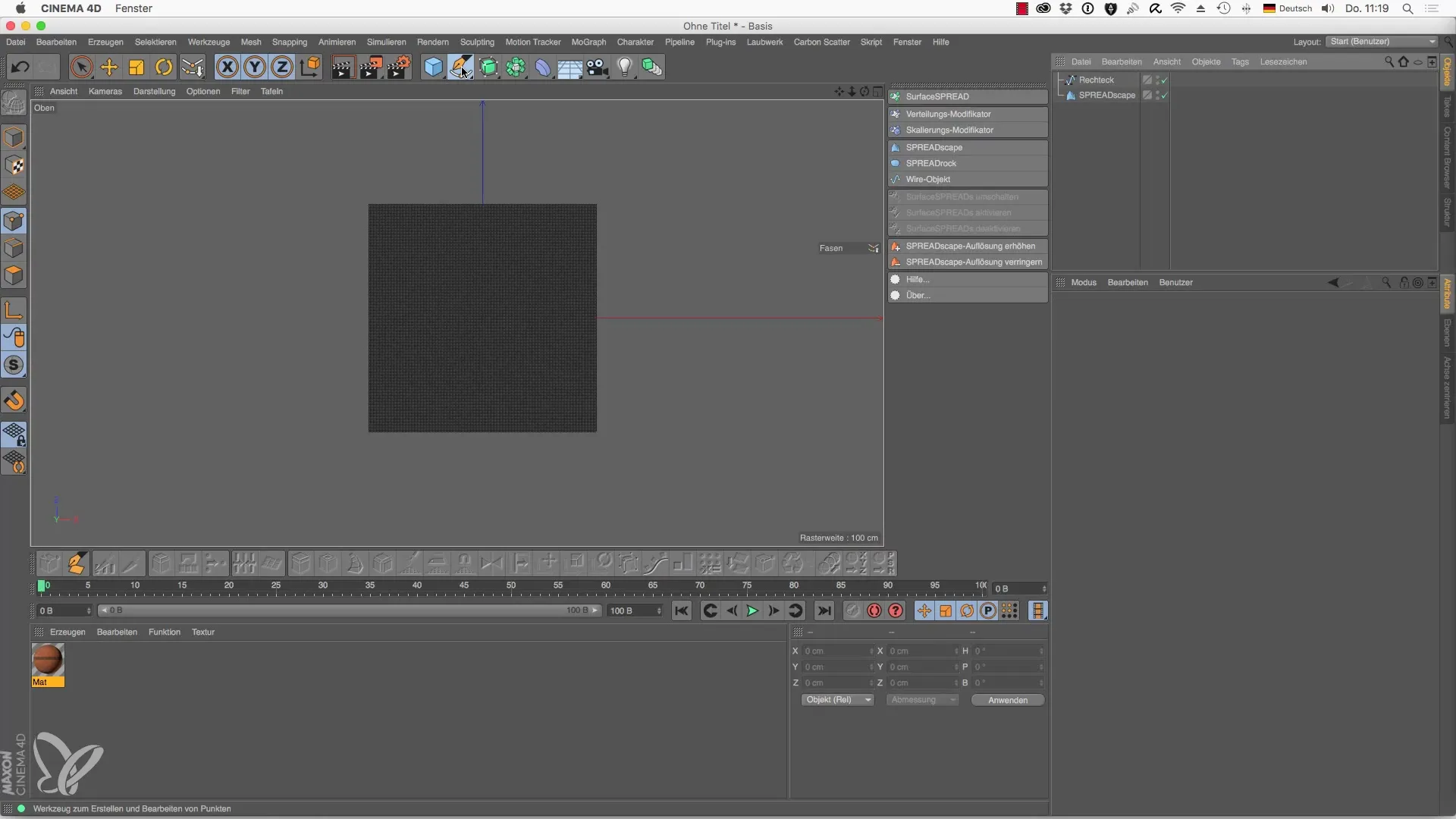Click Wire-Objekt entry
The height and width of the screenshot is (819, 1456).
(968, 179)
